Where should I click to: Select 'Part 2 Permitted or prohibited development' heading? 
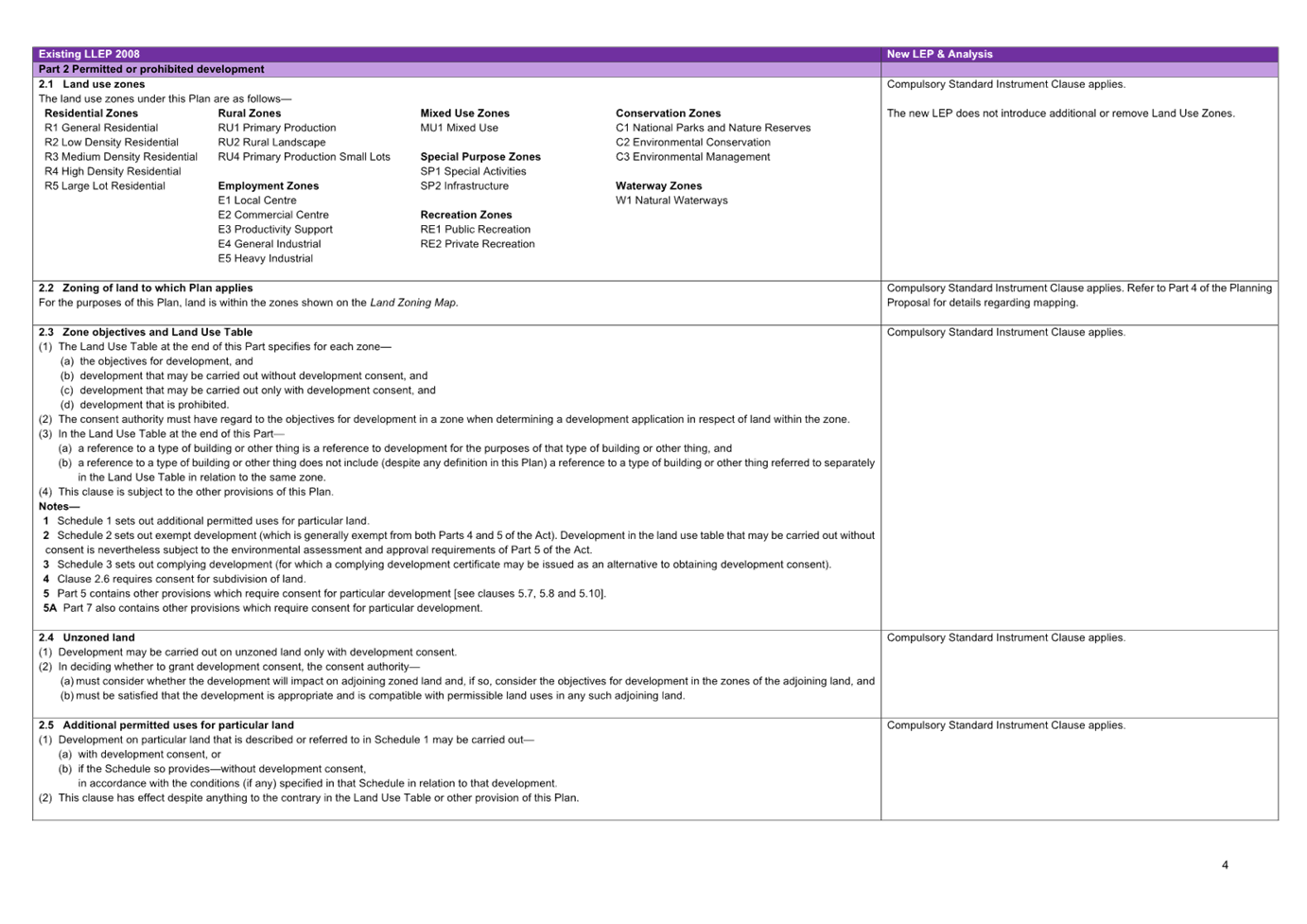click(151, 69)
